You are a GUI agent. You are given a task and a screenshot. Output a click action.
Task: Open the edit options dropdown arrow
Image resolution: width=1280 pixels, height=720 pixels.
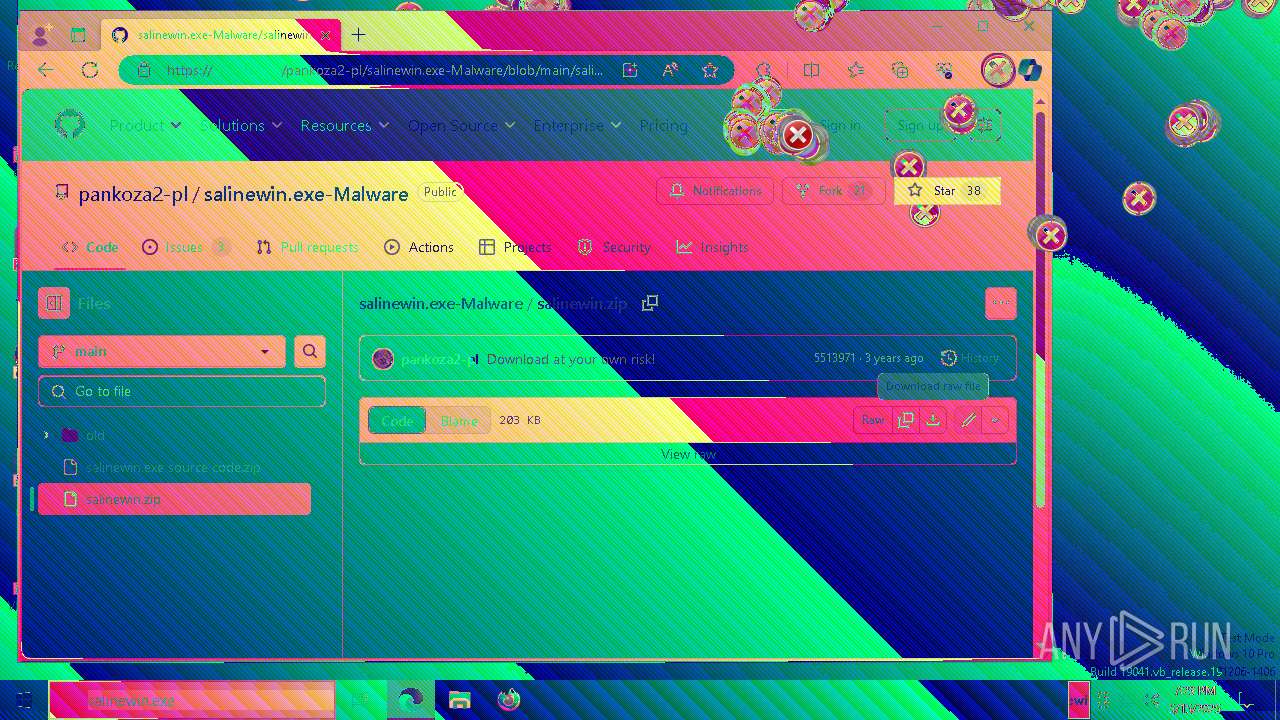point(994,421)
